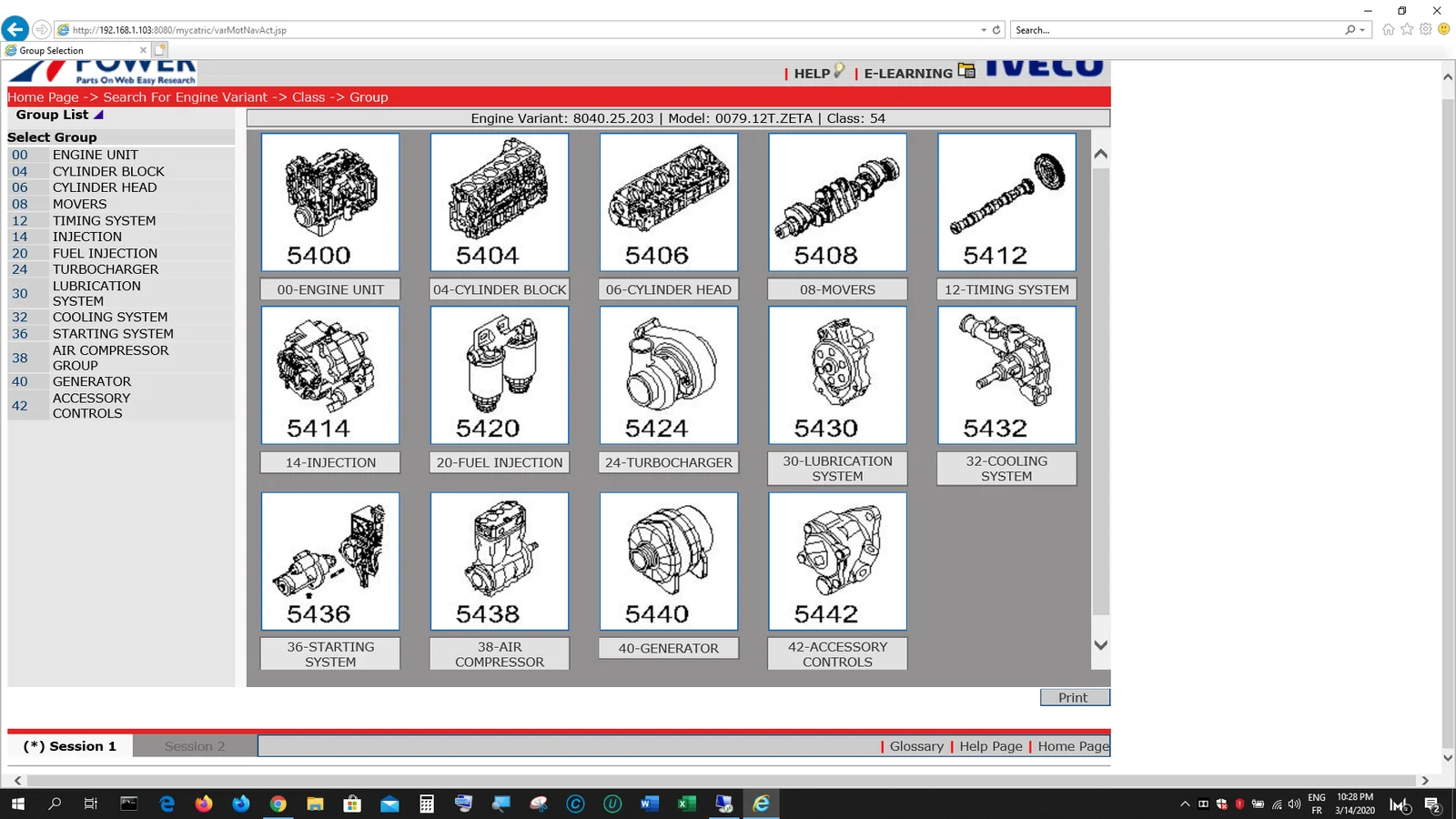Click the browser back arrow button
Screen dimensions: 1456x819
[x=15, y=29]
